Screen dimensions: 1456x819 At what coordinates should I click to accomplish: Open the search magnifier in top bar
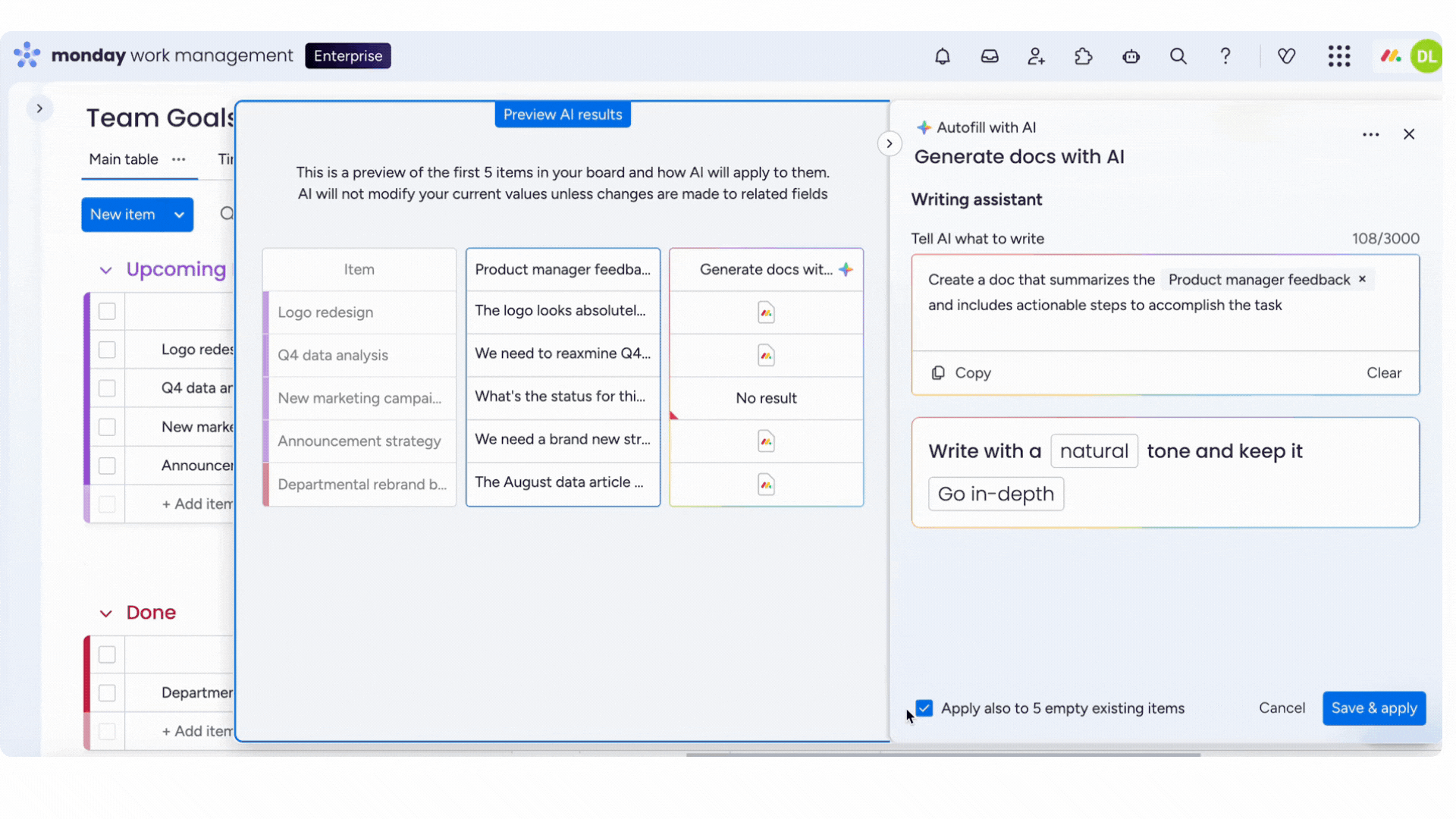1178,56
